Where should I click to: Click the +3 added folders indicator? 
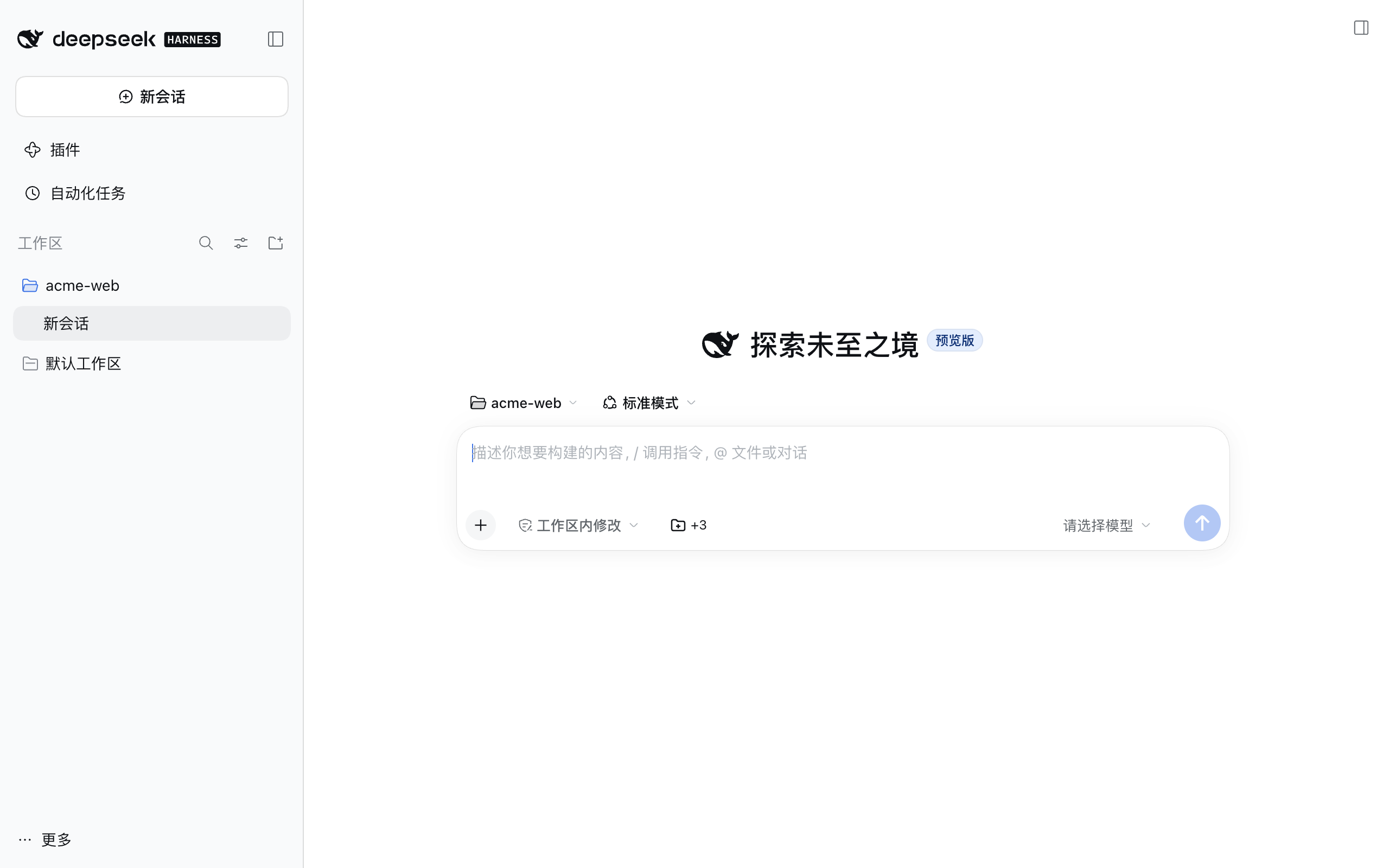tap(688, 525)
